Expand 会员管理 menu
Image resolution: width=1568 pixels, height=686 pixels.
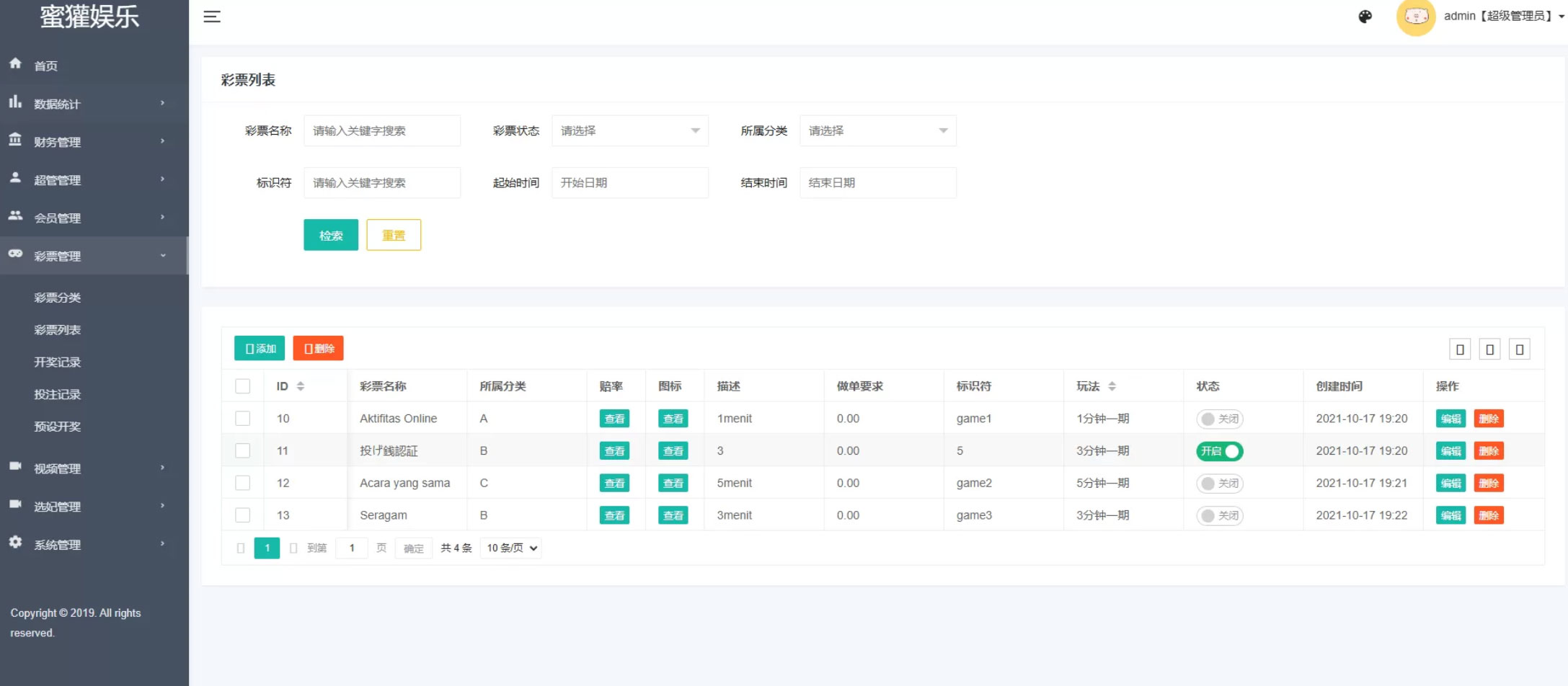tap(94, 218)
